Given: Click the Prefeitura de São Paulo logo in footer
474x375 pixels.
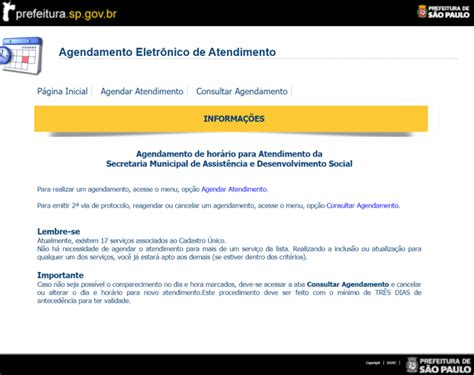Looking at the screenshot, I should coord(438,365).
